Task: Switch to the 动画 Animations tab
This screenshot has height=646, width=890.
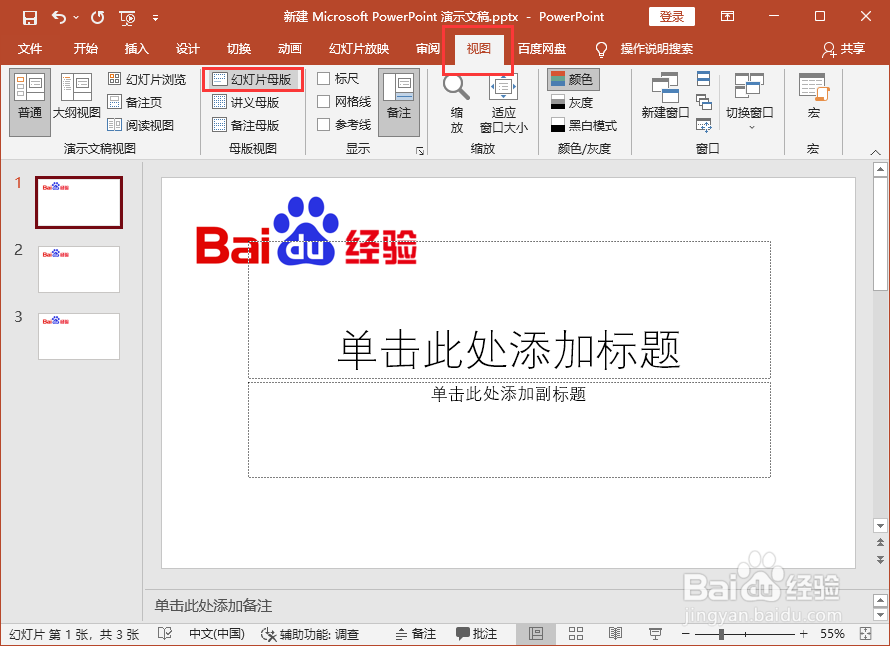Action: pyautogui.click(x=290, y=49)
